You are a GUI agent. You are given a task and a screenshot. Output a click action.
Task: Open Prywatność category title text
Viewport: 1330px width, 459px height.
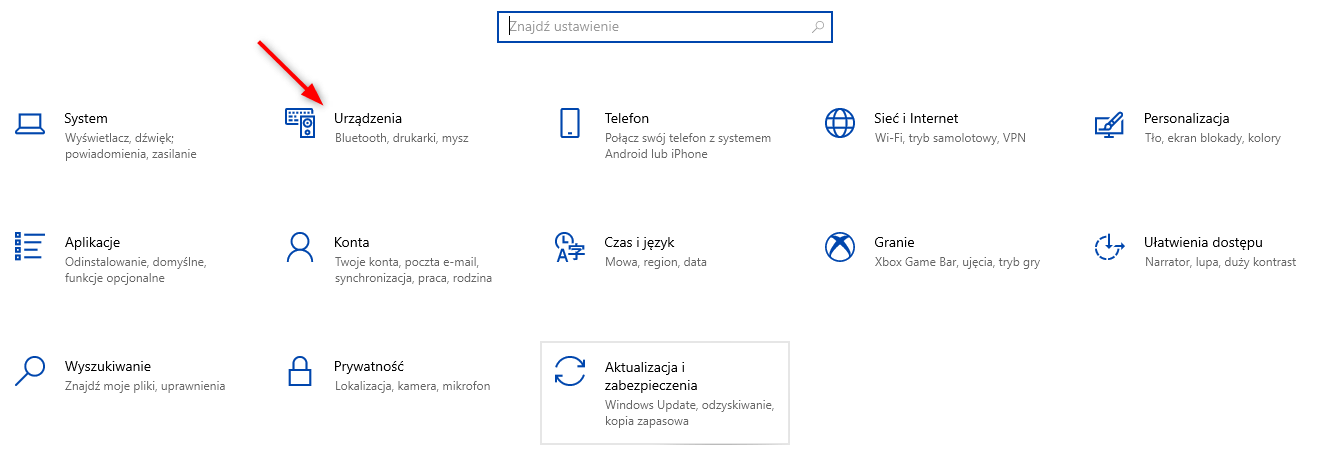(369, 366)
